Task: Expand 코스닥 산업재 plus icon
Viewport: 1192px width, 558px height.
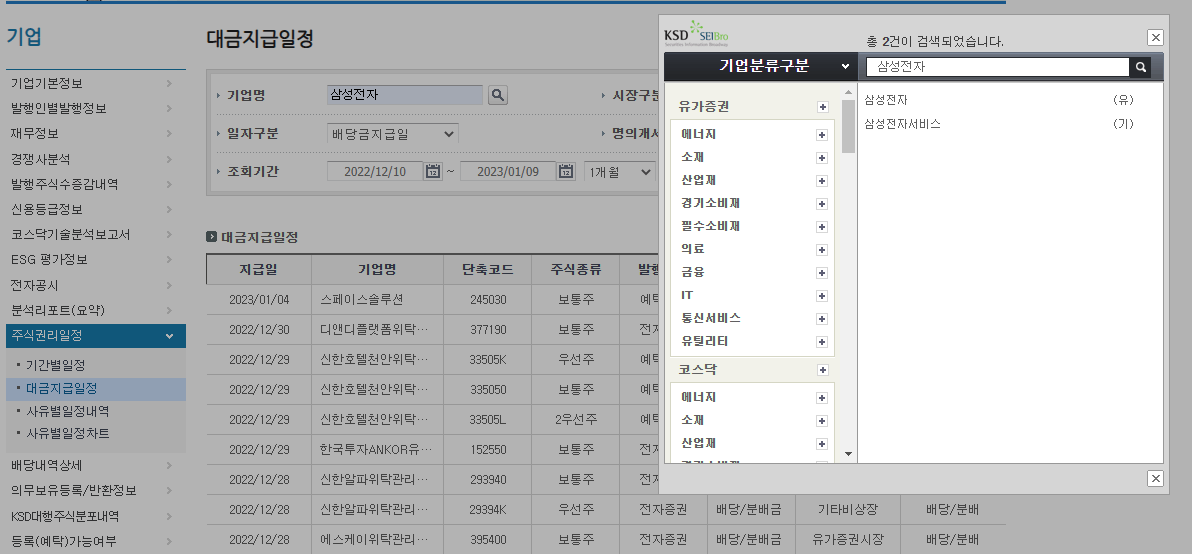Action: coord(822,444)
